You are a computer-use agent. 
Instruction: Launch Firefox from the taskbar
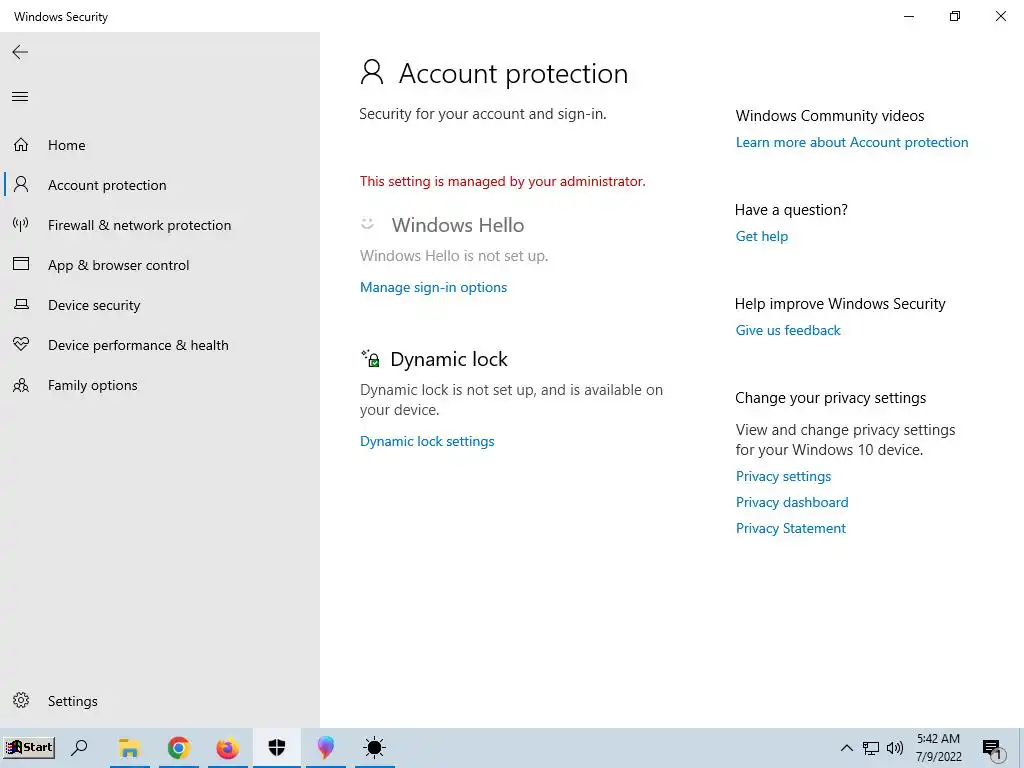coord(227,748)
